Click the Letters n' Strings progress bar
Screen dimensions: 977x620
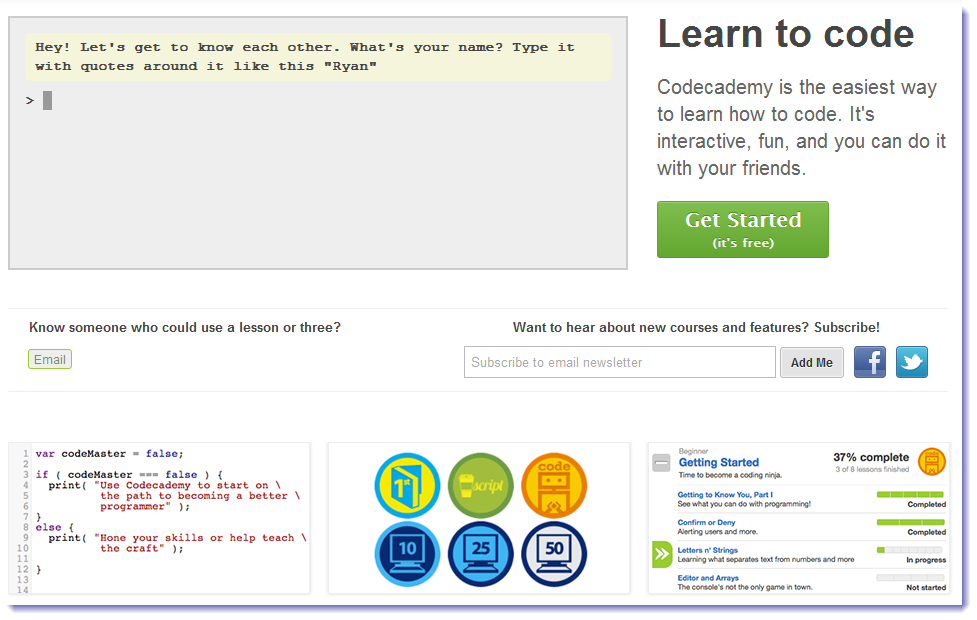[910, 550]
